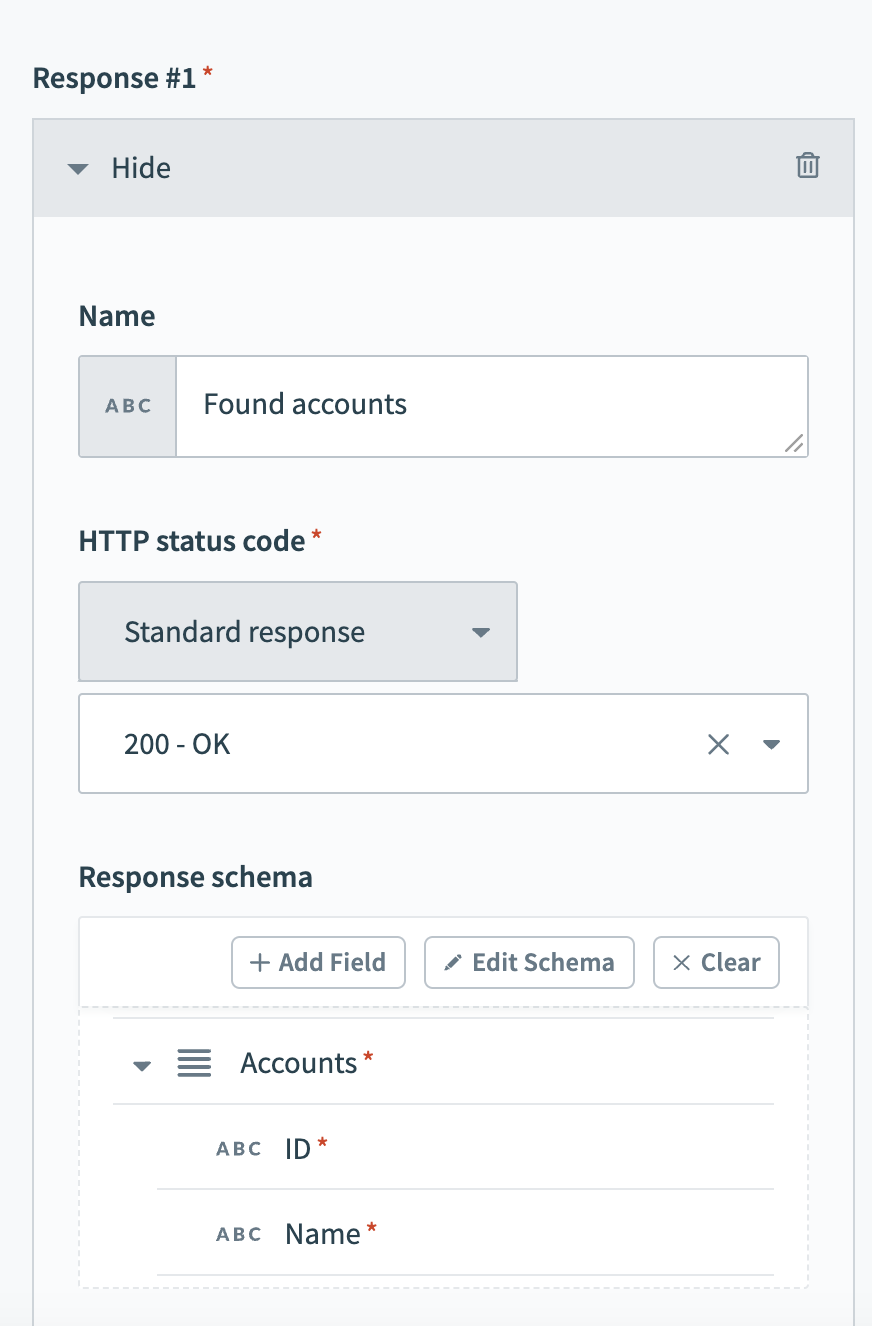Click the ABC icon beside the Name schema field
Image resolution: width=872 pixels, height=1326 pixels.
click(x=238, y=1233)
